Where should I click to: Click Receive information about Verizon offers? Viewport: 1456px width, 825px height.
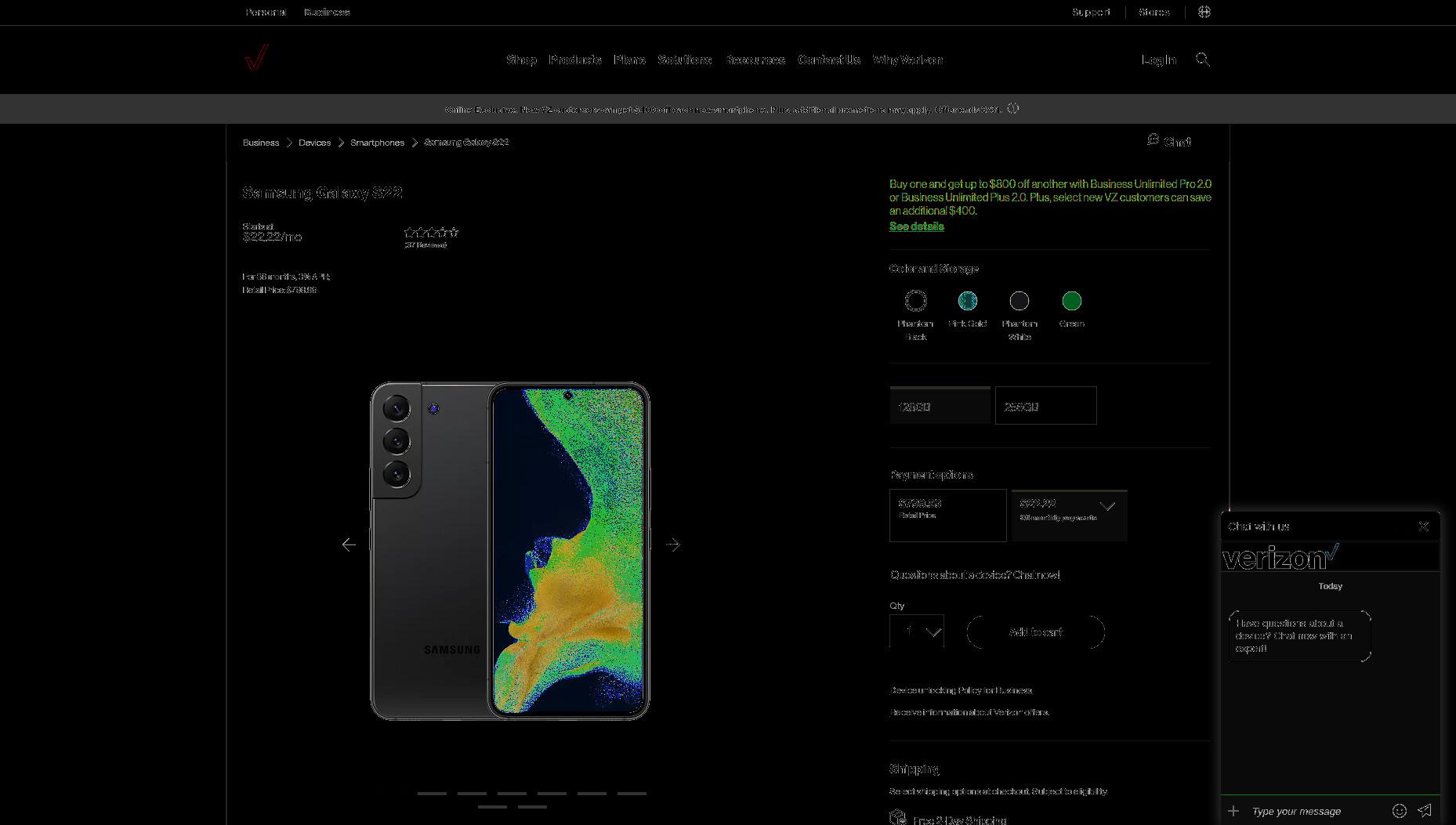tap(969, 712)
